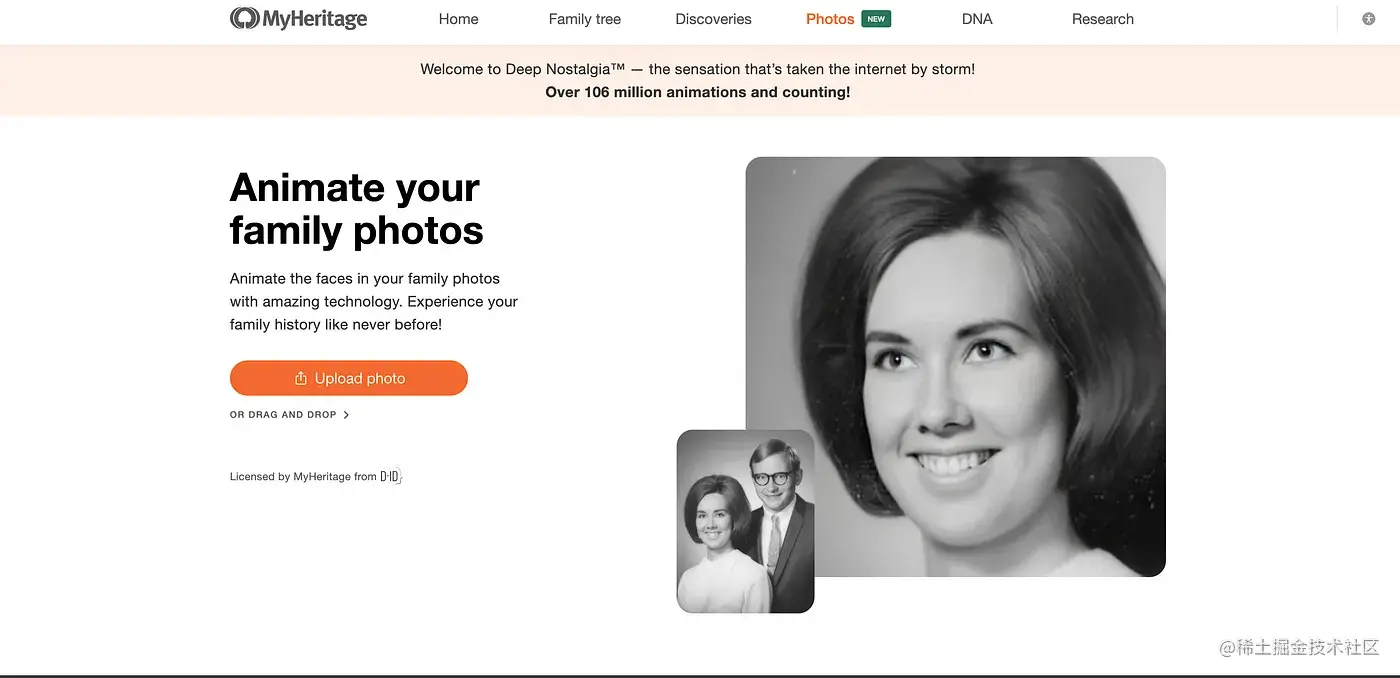Go to the Research menu
The width and height of the screenshot is (1400, 678).
[1103, 19]
